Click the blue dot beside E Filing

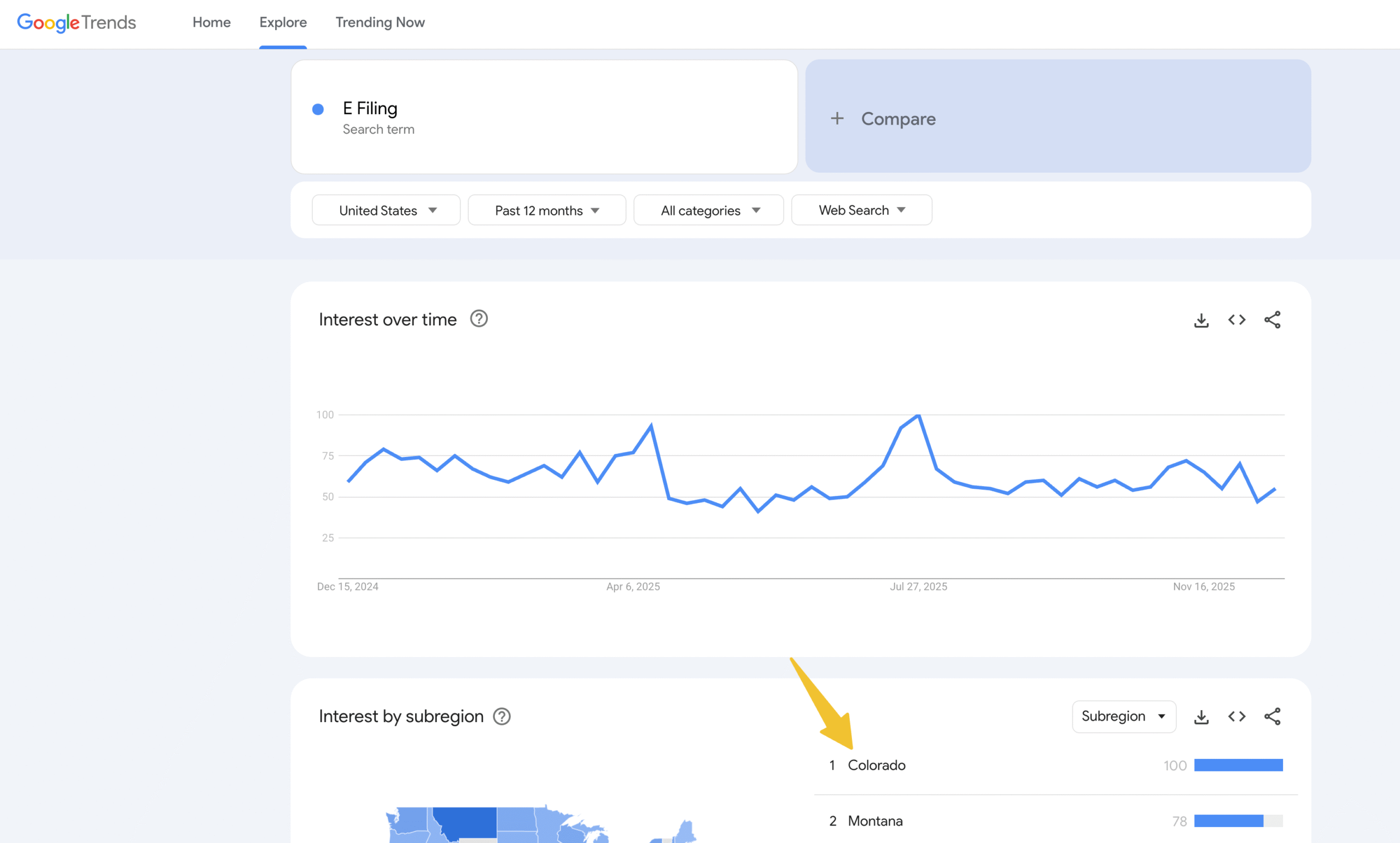coord(318,109)
